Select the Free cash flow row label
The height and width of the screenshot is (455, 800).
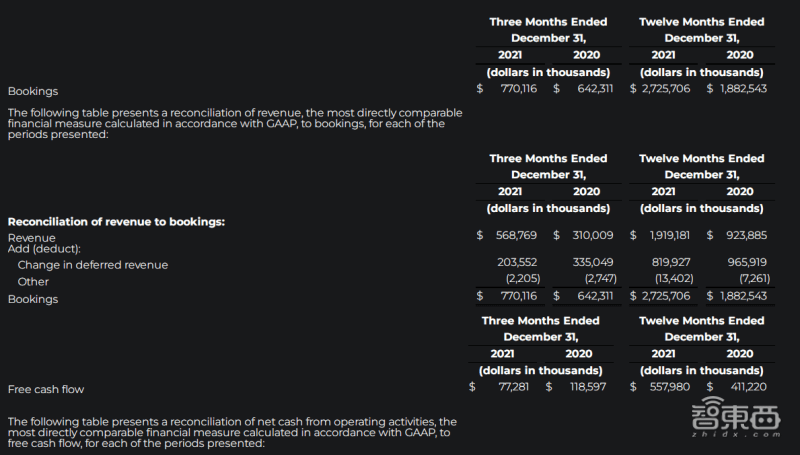click(46, 389)
